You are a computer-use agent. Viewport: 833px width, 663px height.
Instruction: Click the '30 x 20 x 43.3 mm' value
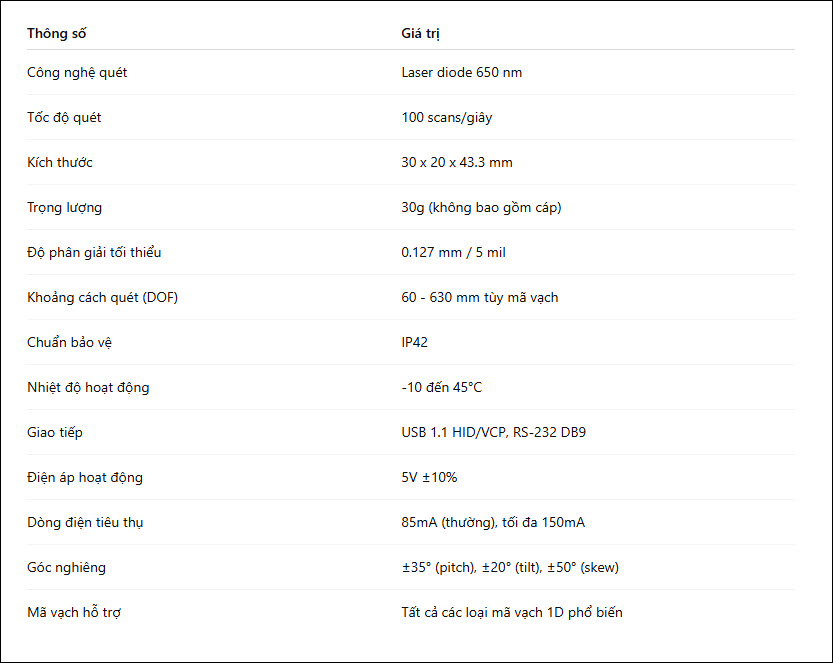[x=457, y=162]
